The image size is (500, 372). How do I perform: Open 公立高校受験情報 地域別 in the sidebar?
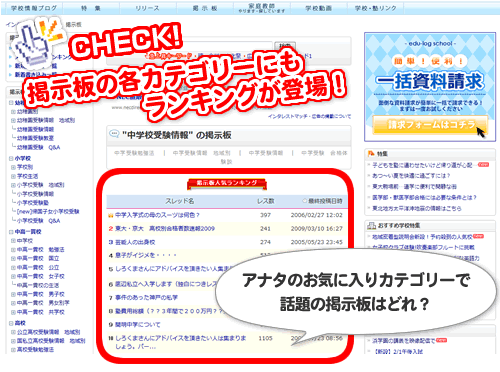click(49, 332)
